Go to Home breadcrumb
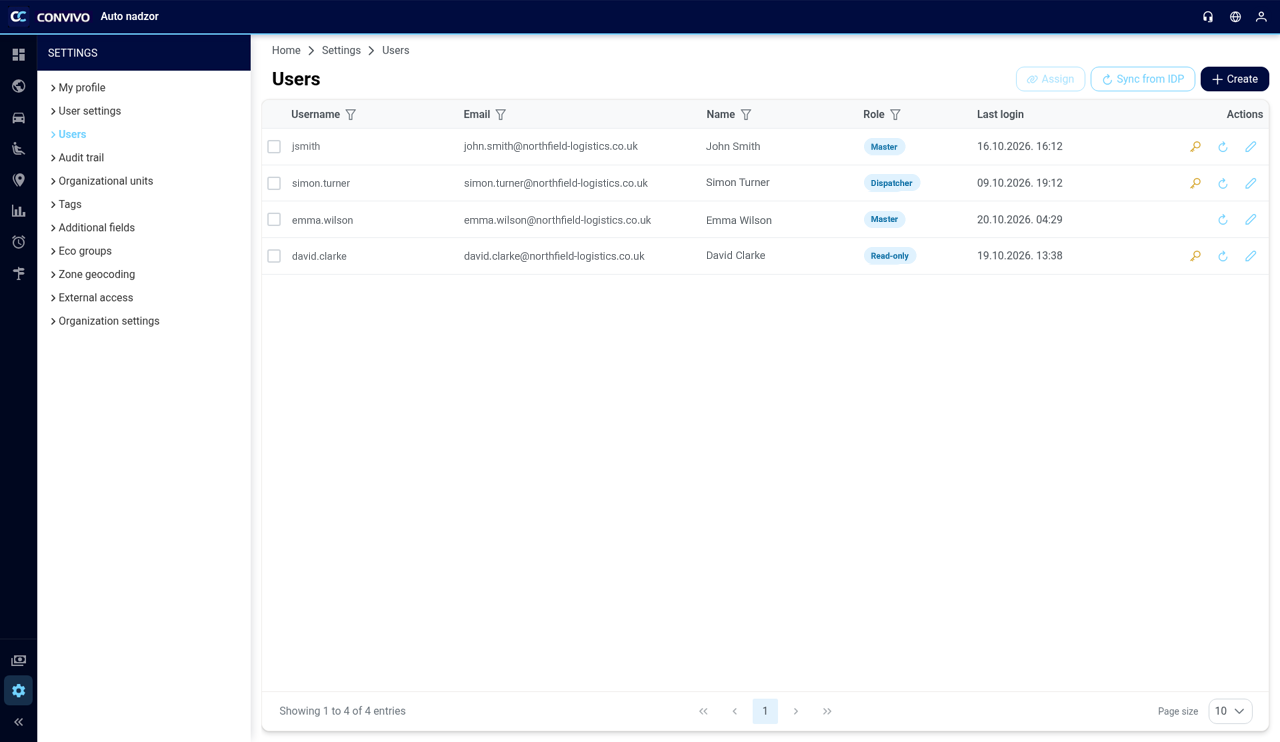 click(x=286, y=50)
